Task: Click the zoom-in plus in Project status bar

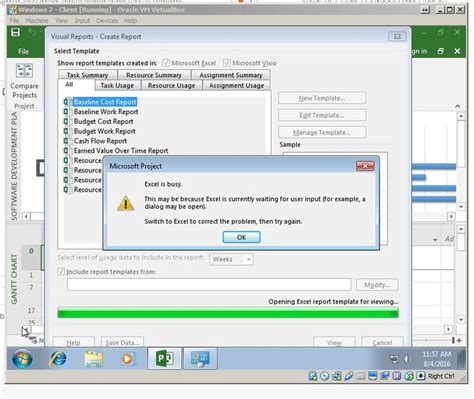Action: 459,340
